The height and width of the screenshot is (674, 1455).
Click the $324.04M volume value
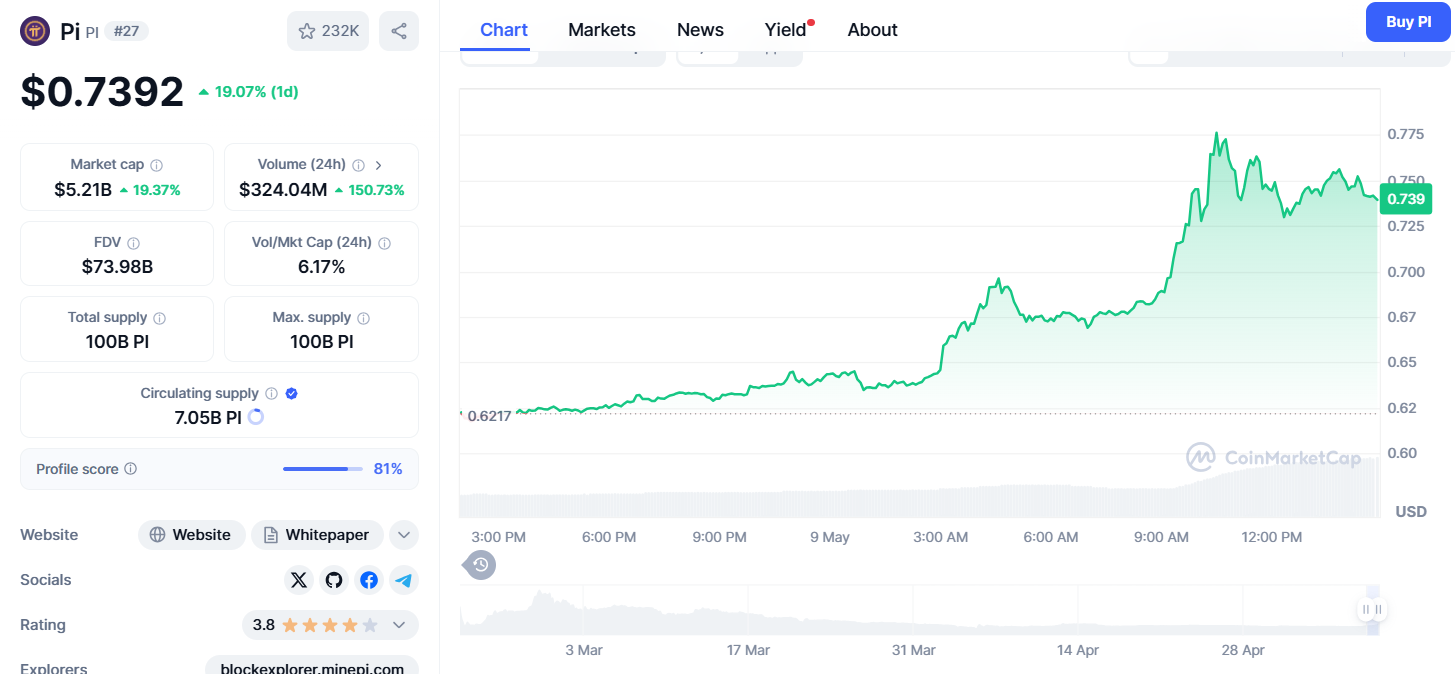[283, 189]
